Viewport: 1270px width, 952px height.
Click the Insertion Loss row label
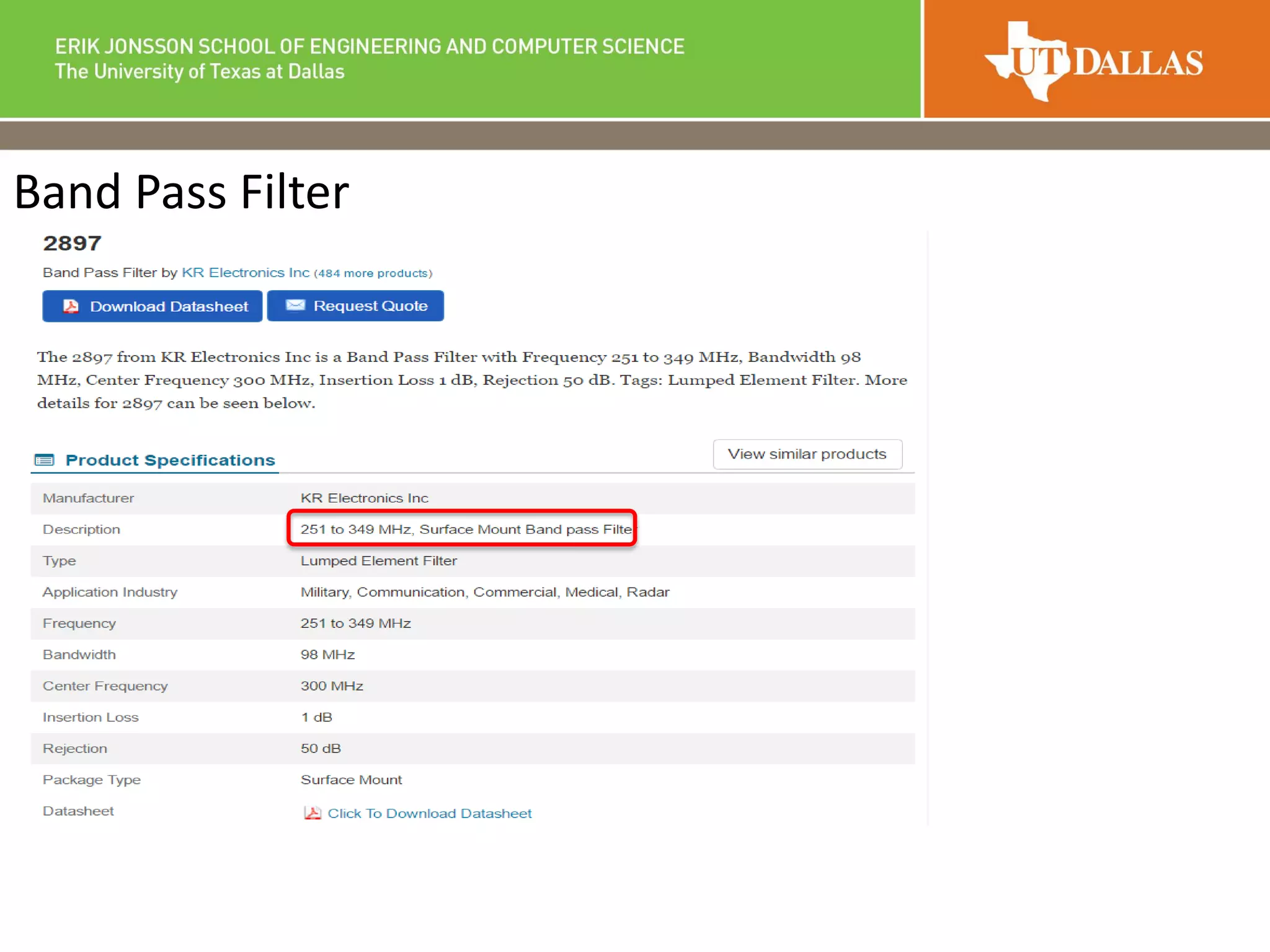tap(91, 718)
